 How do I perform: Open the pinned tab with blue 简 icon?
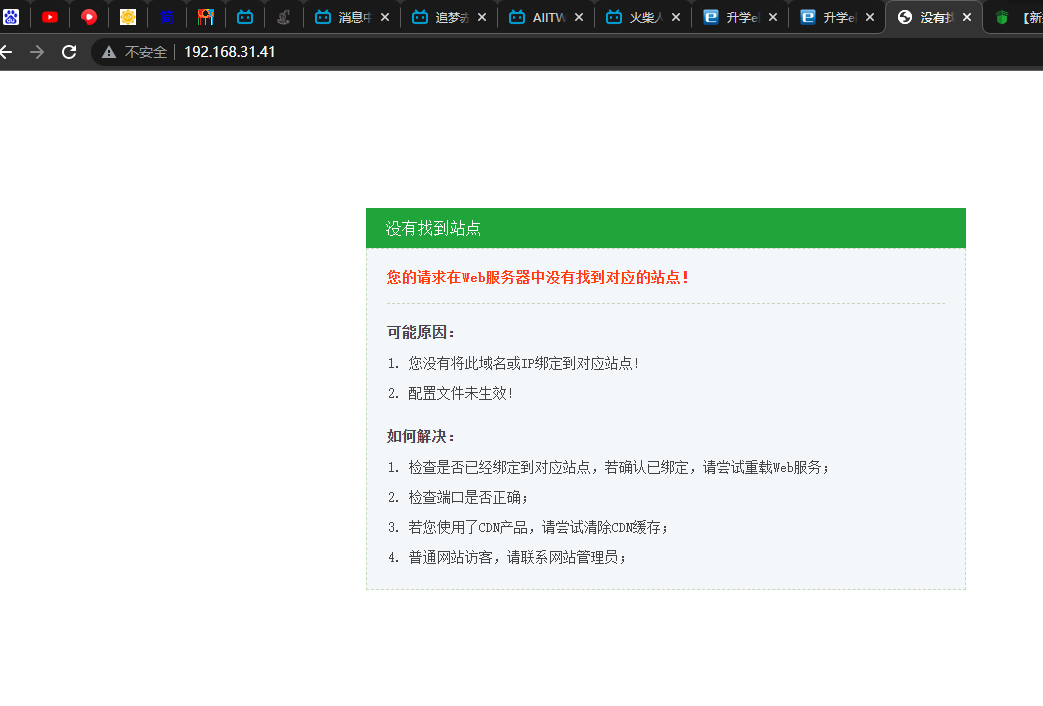point(166,17)
